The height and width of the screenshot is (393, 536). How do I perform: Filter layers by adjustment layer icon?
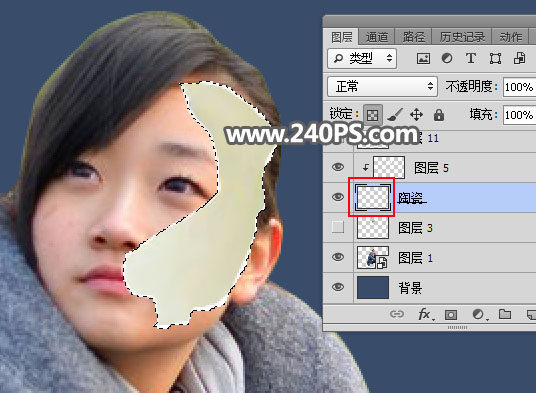447,58
